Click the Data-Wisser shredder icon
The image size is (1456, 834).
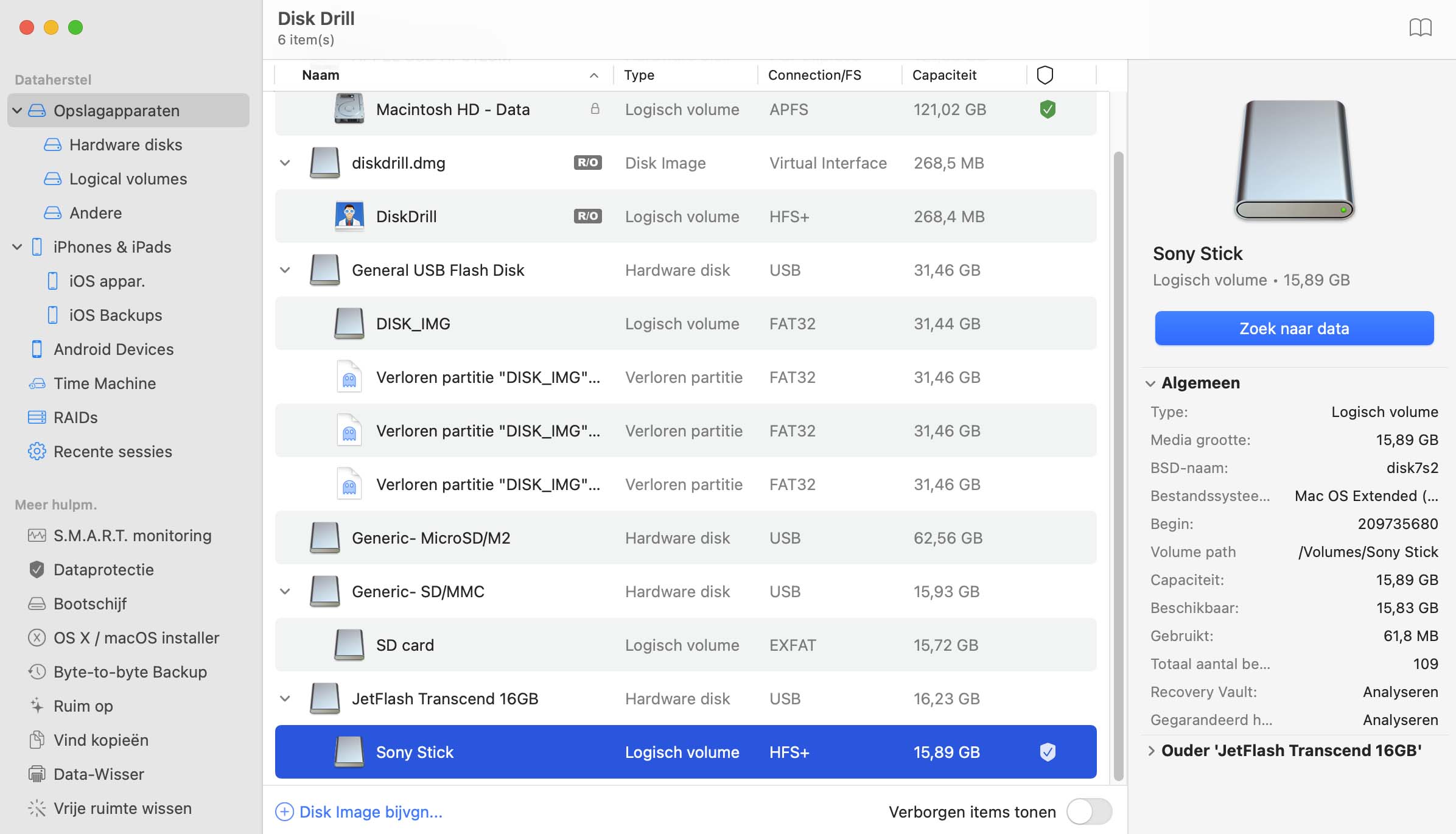(37, 774)
